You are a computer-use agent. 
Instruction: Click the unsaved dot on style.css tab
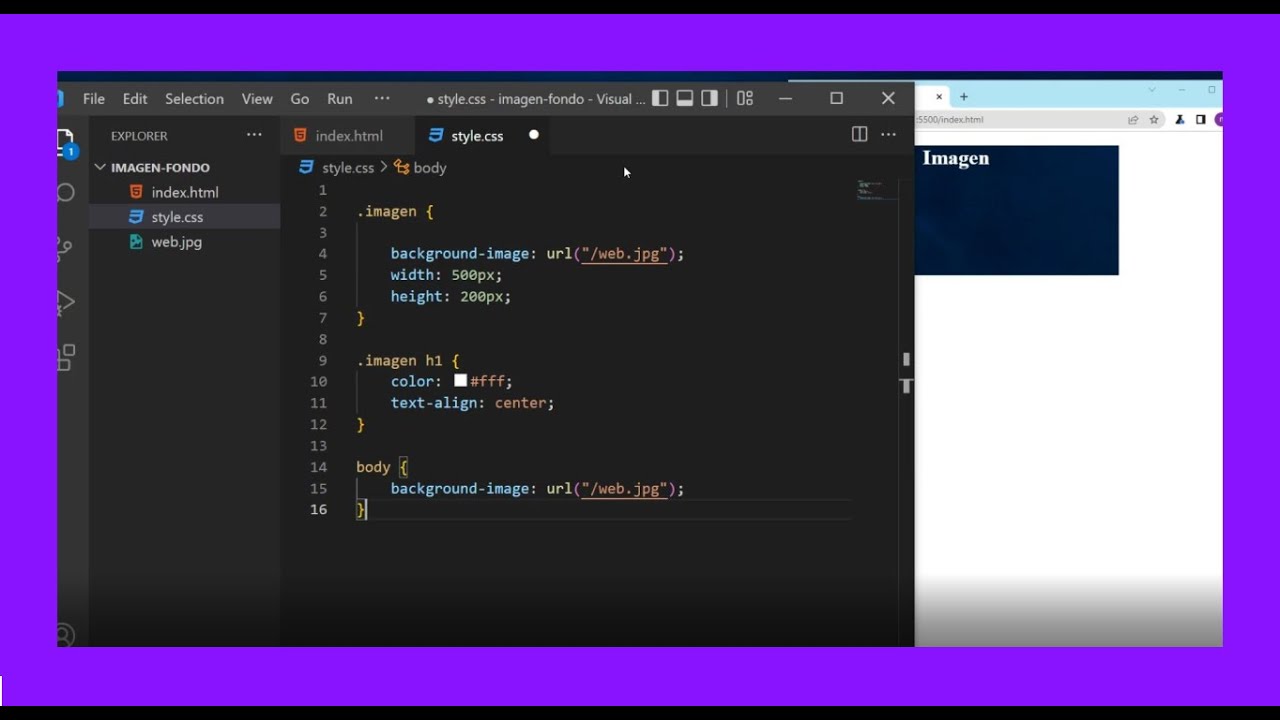coord(533,135)
